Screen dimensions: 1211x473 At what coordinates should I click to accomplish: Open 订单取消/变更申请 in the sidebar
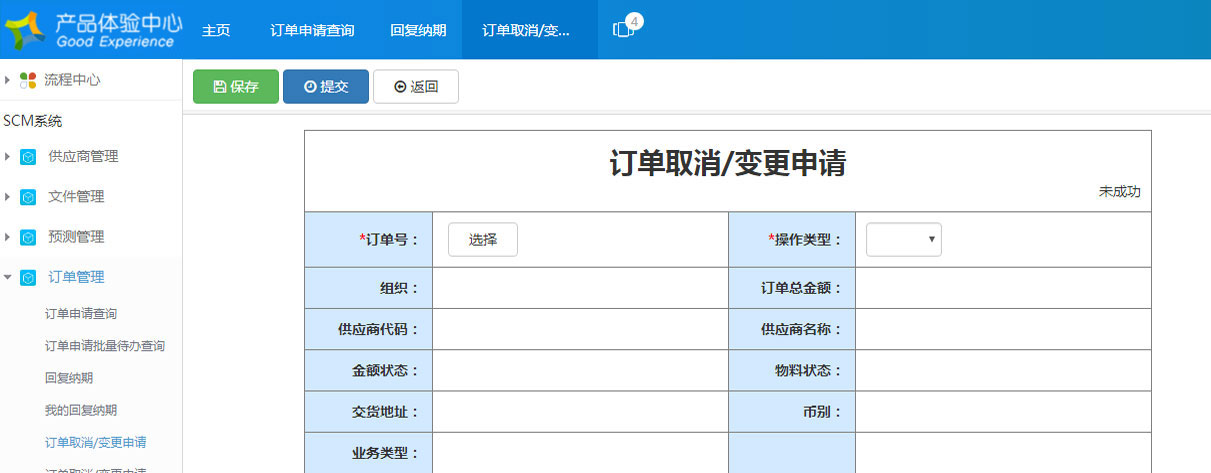pyautogui.click(x=96, y=442)
